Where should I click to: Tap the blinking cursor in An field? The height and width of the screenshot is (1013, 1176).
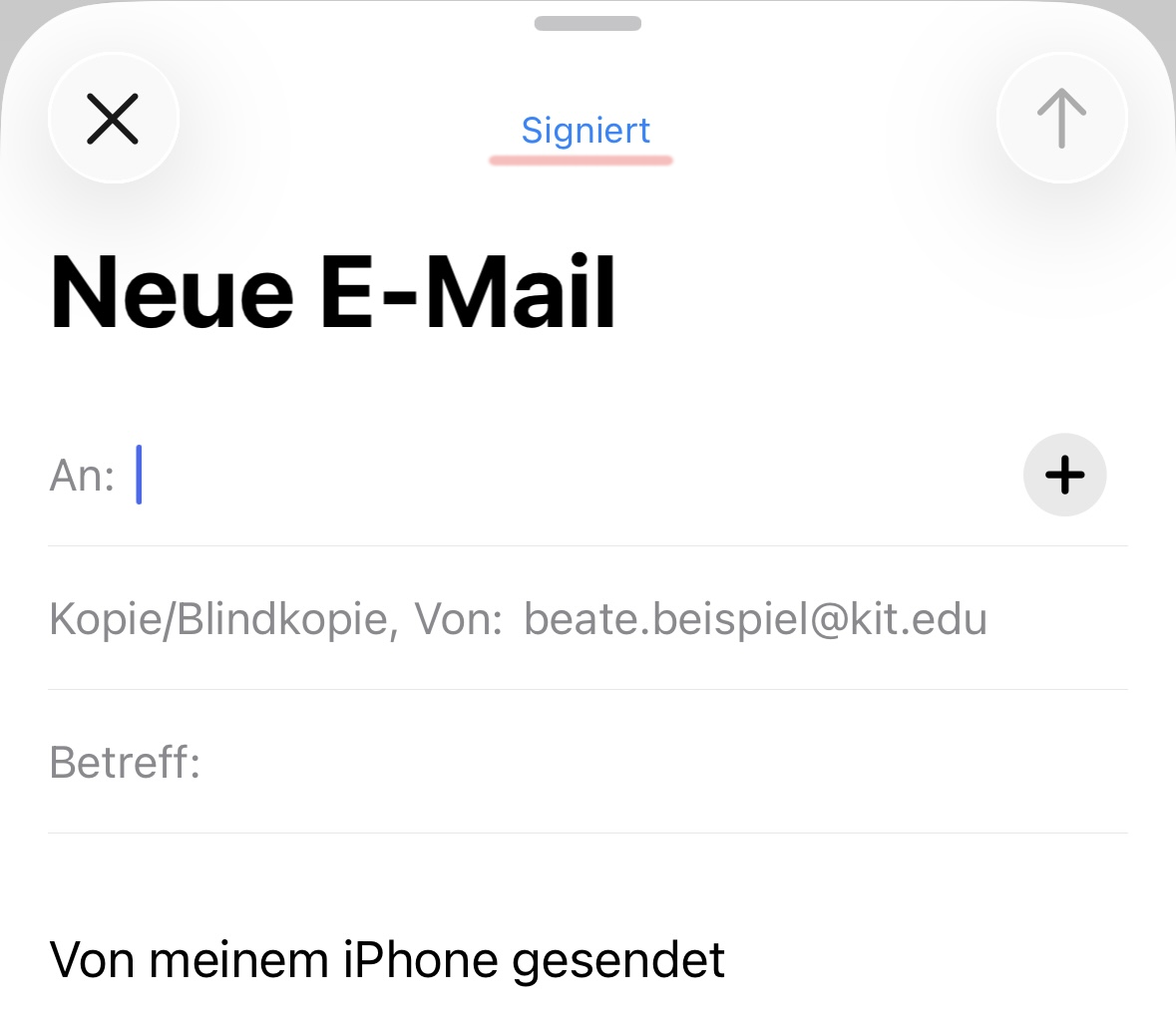pyautogui.click(x=140, y=475)
